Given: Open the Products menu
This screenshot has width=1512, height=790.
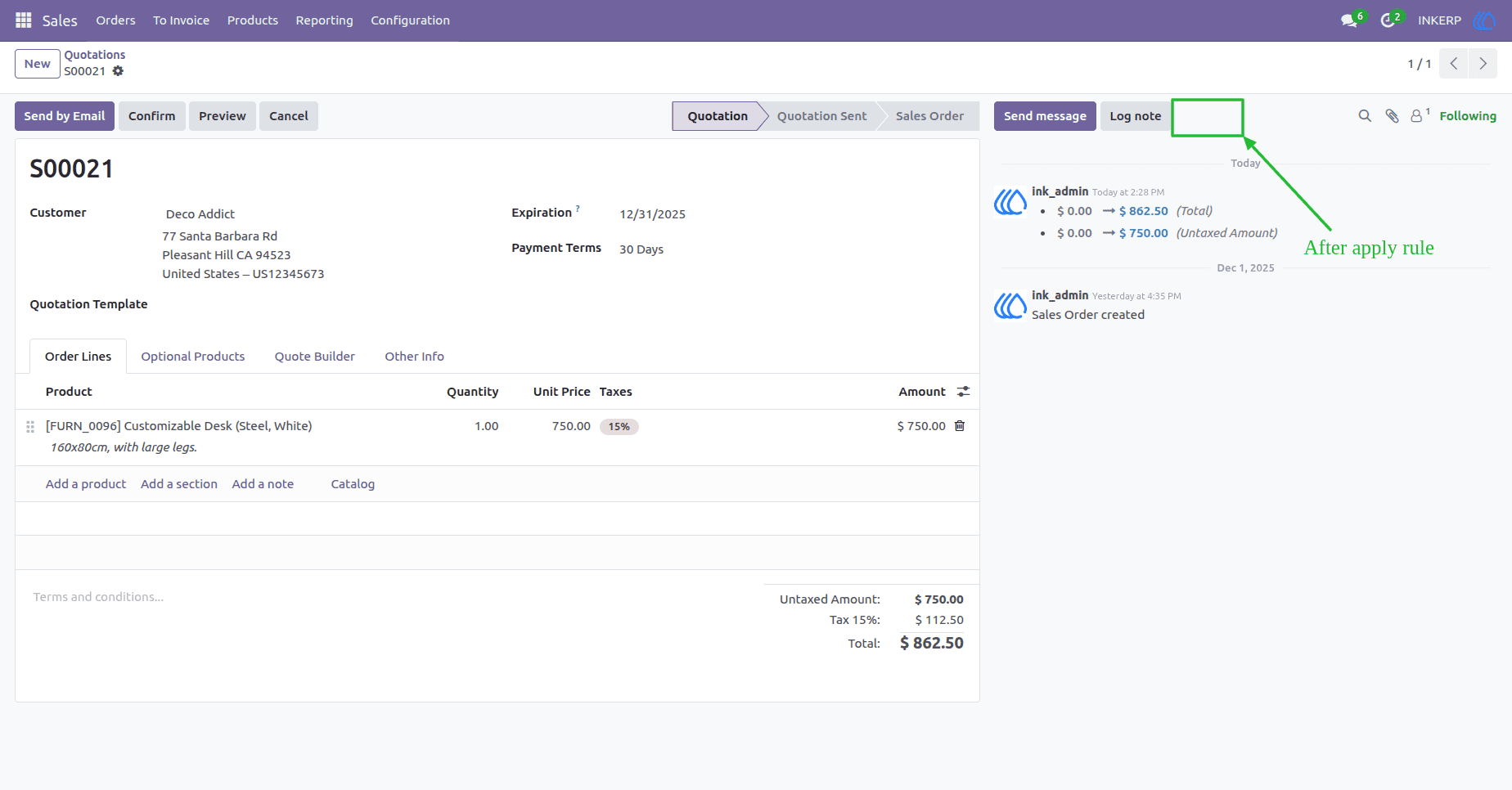Looking at the screenshot, I should click(x=253, y=20).
